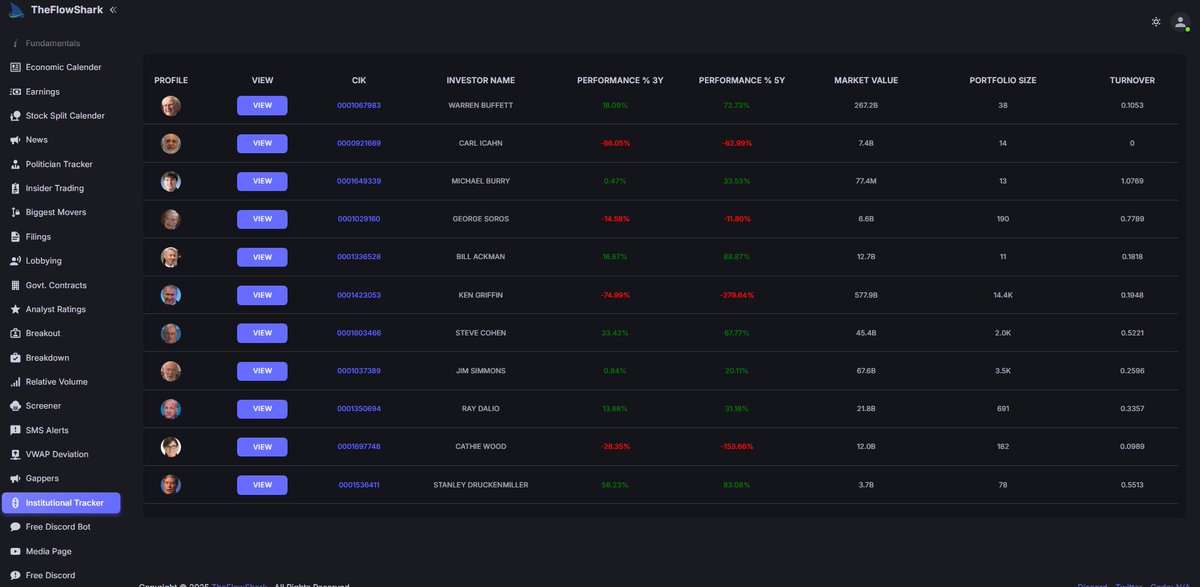This screenshot has height=587, width=1200.
Task: Click the Earnings money icon in sidebar
Action: click(x=15, y=92)
